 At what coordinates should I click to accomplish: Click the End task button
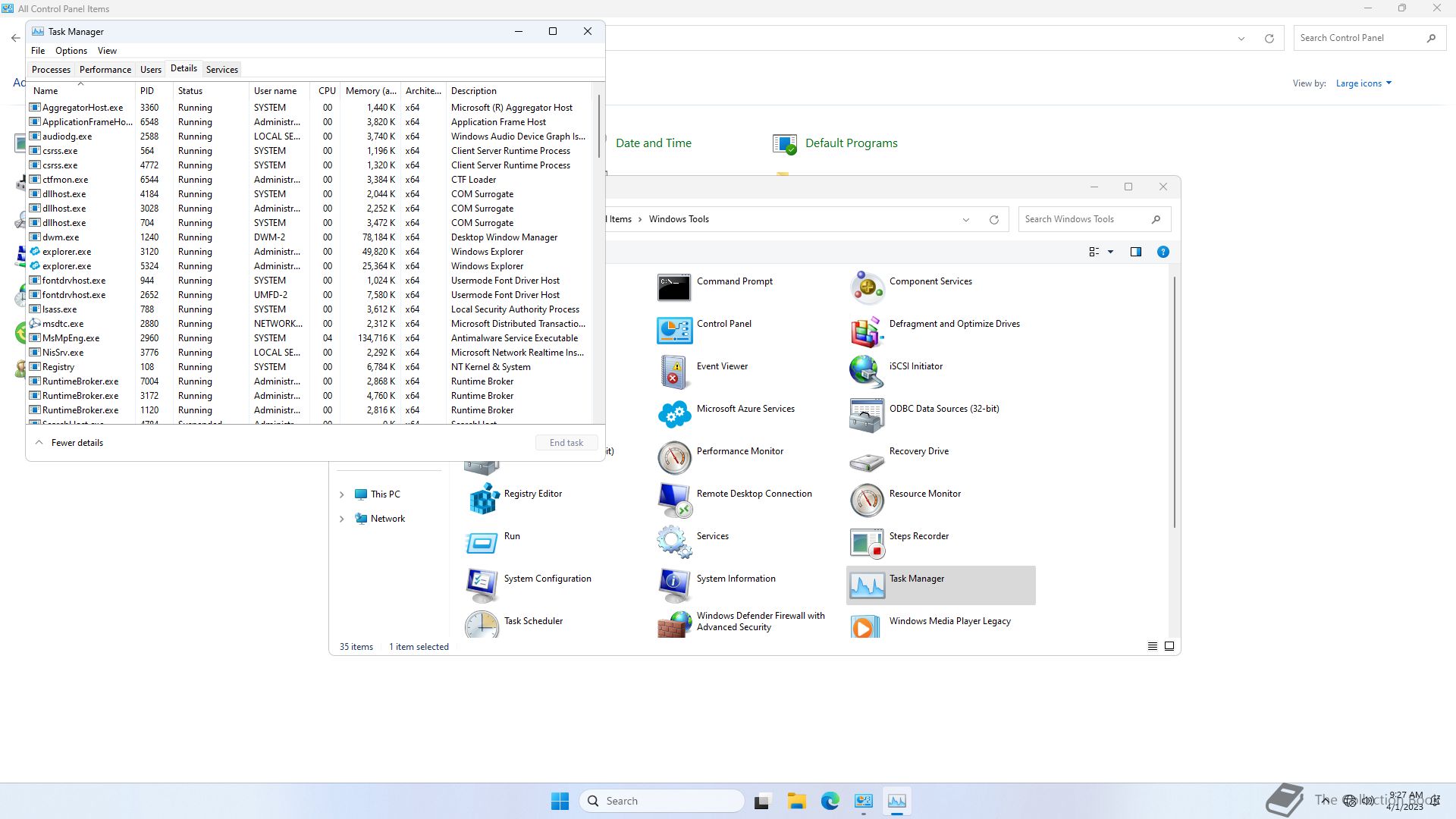coord(566,443)
